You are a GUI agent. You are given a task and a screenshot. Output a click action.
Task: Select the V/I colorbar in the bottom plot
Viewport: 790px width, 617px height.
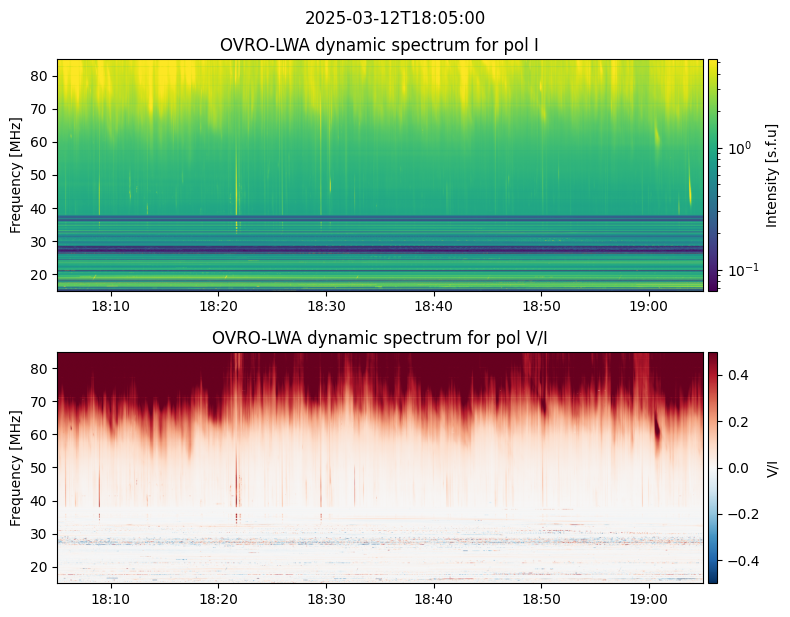click(712, 468)
